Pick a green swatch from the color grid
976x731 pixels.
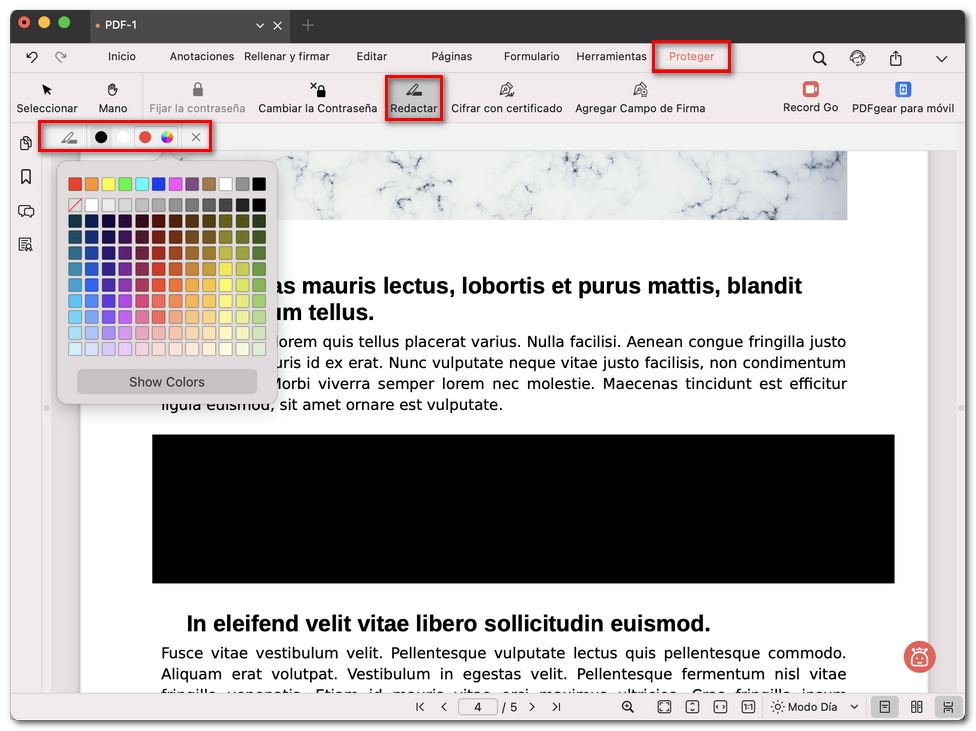125,184
